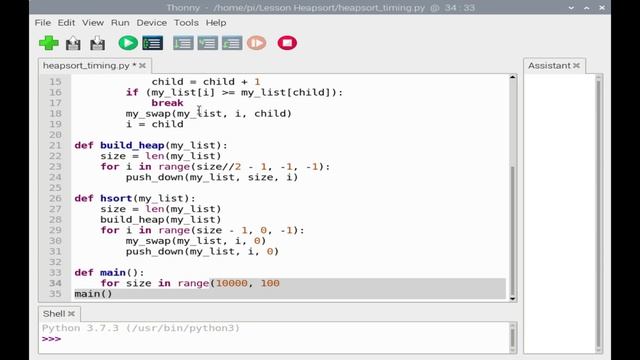Click the build_heap function name
640x360 pixels.
pyautogui.click(x=132, y=145)
